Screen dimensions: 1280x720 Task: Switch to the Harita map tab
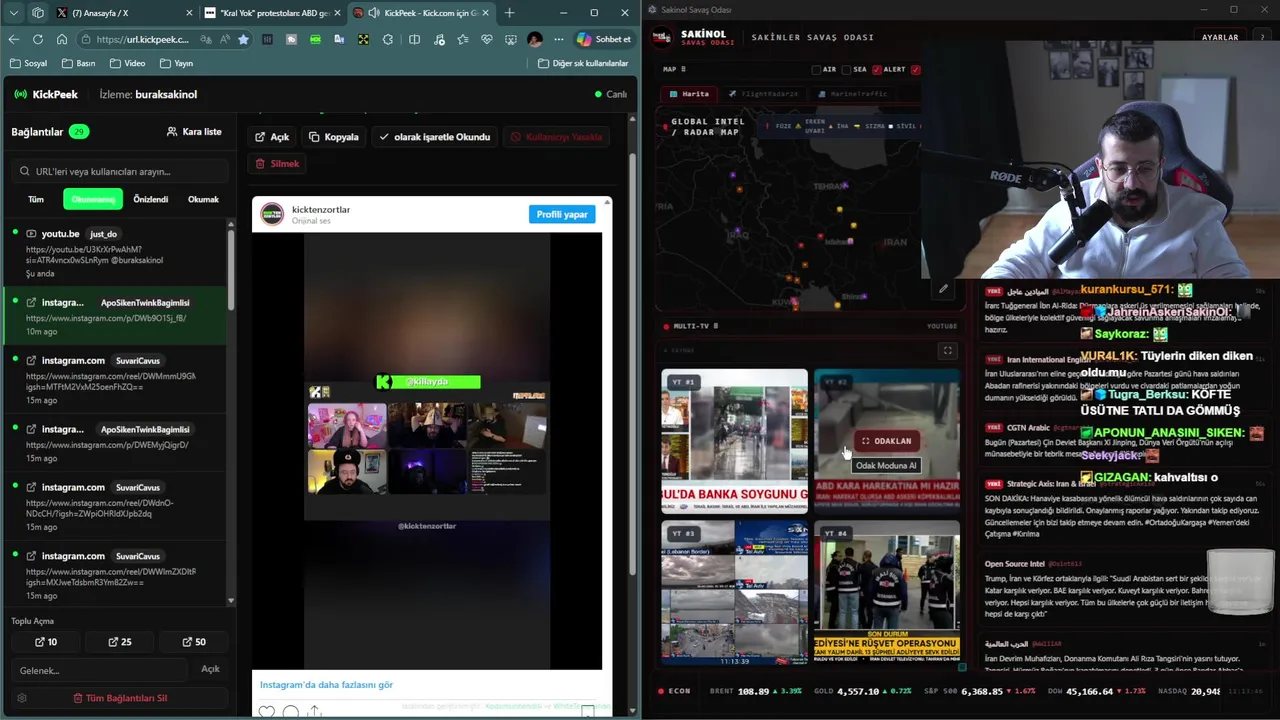pos(690,94)
